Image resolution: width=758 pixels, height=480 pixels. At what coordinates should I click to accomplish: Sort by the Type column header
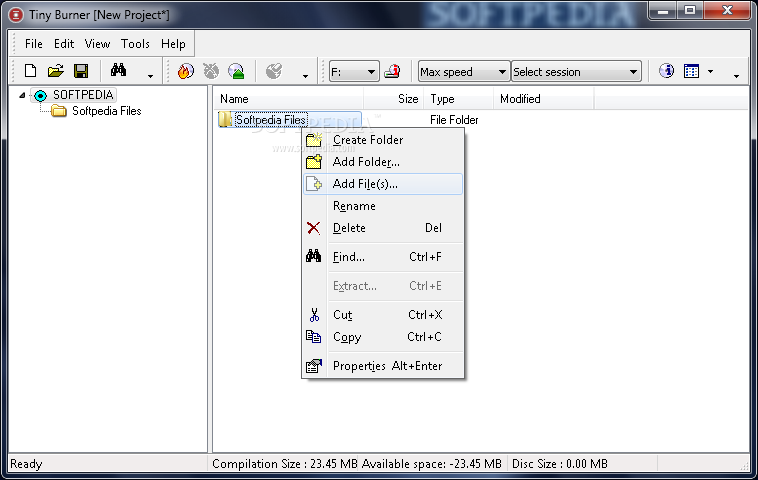[x=459, y=99]
